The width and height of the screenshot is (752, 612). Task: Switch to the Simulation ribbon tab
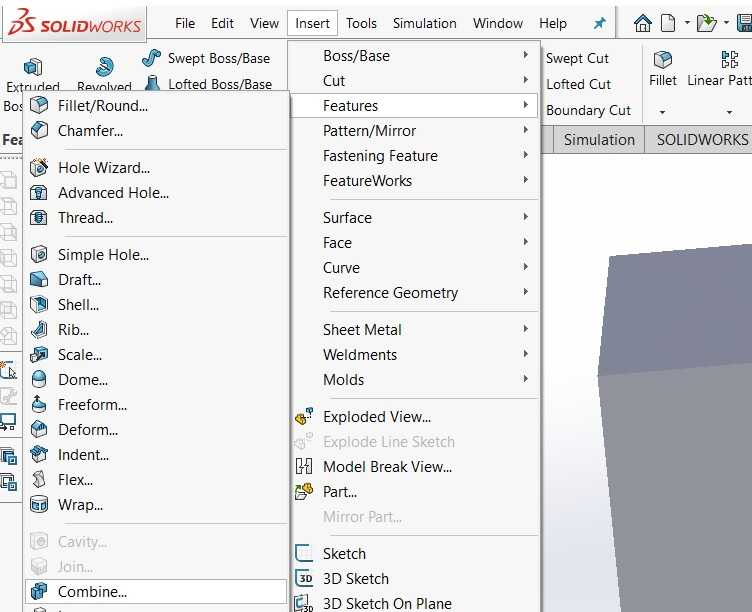click(599, 140)
